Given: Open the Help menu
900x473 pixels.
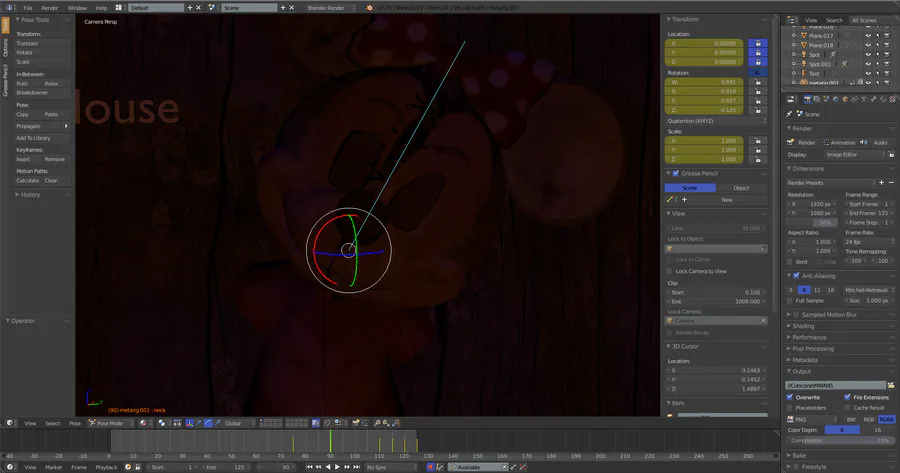Looking at the screenshot, I should [101, 8].
